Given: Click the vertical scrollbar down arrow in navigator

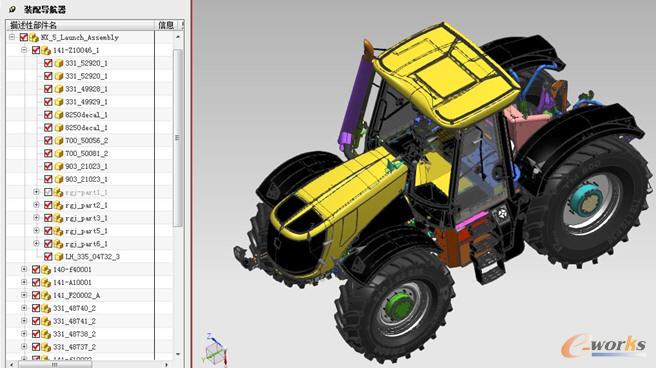Looking at the screenshot, I should coord(178,354).
